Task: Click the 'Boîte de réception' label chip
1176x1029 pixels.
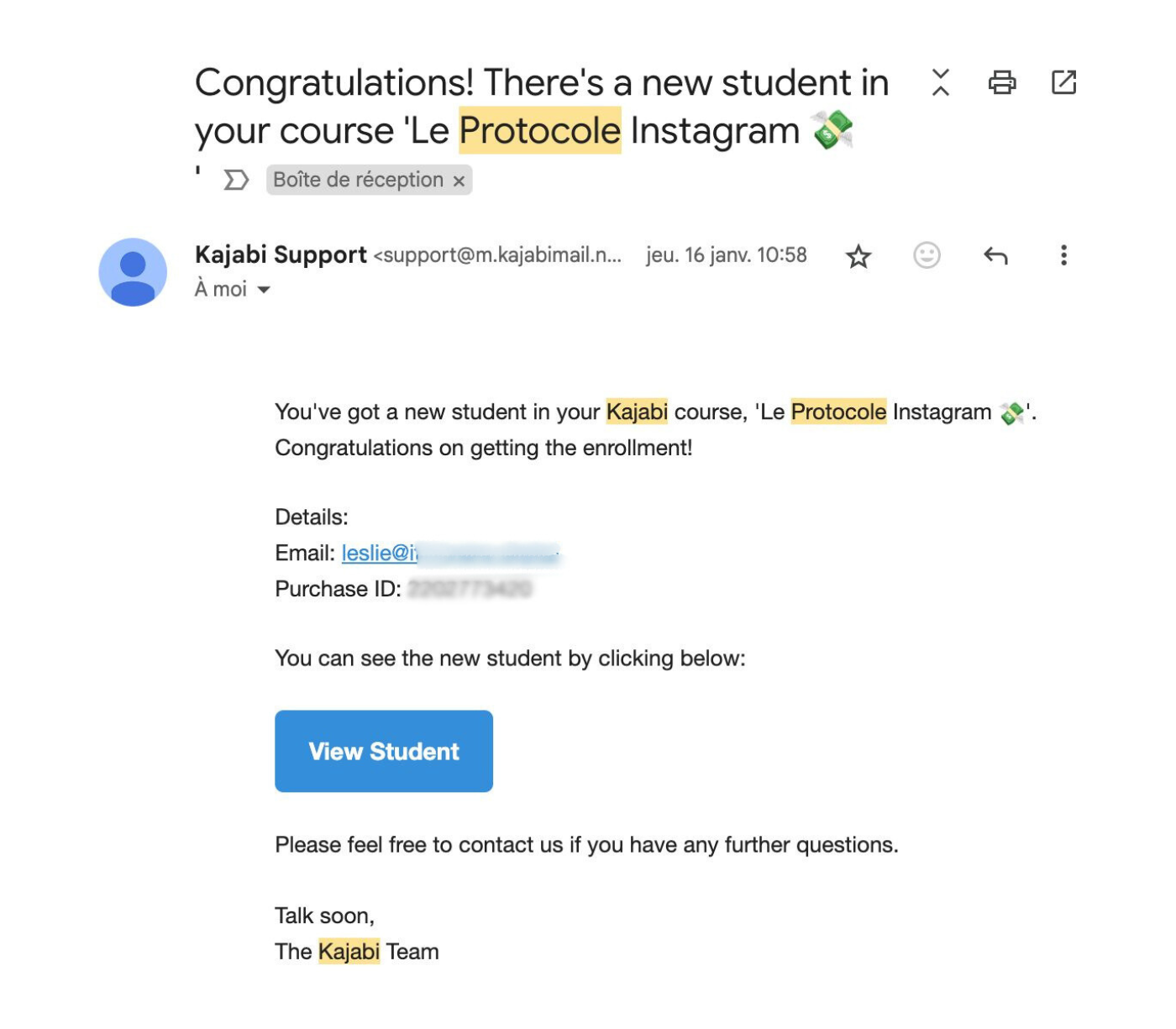Action: [x=358, y=180]
